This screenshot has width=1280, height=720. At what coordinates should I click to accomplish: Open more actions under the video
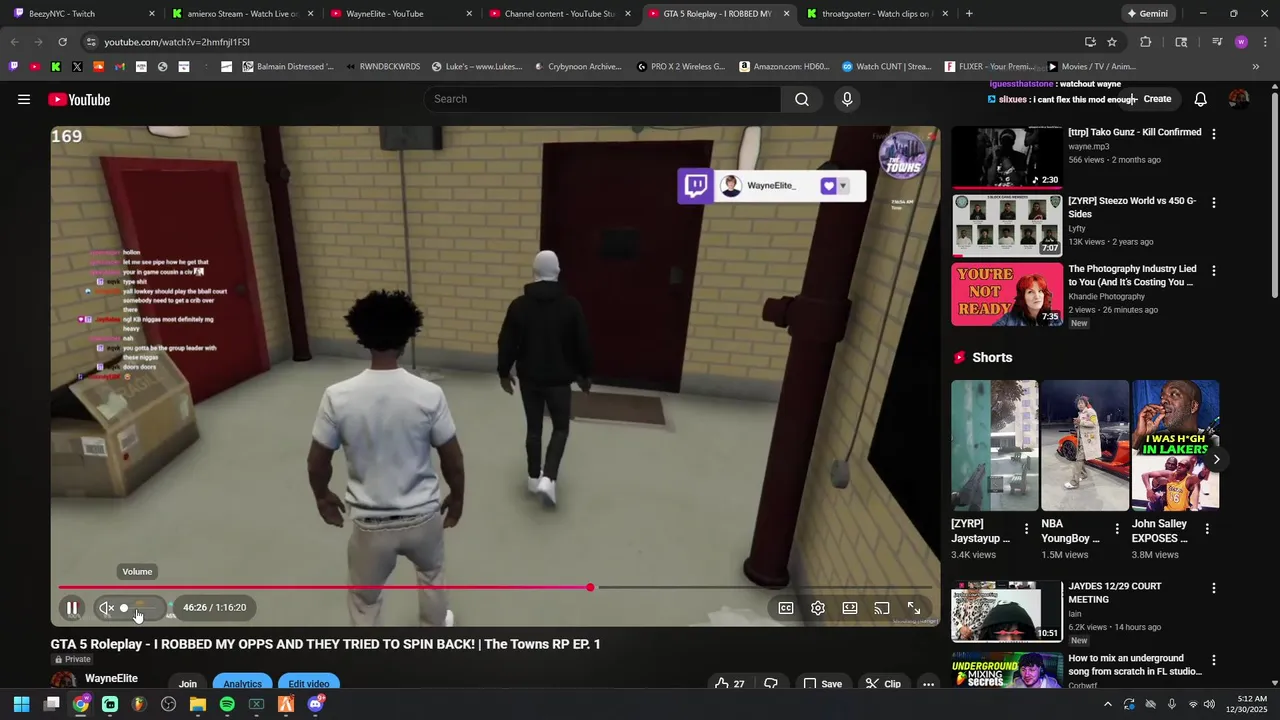(928, 684)
